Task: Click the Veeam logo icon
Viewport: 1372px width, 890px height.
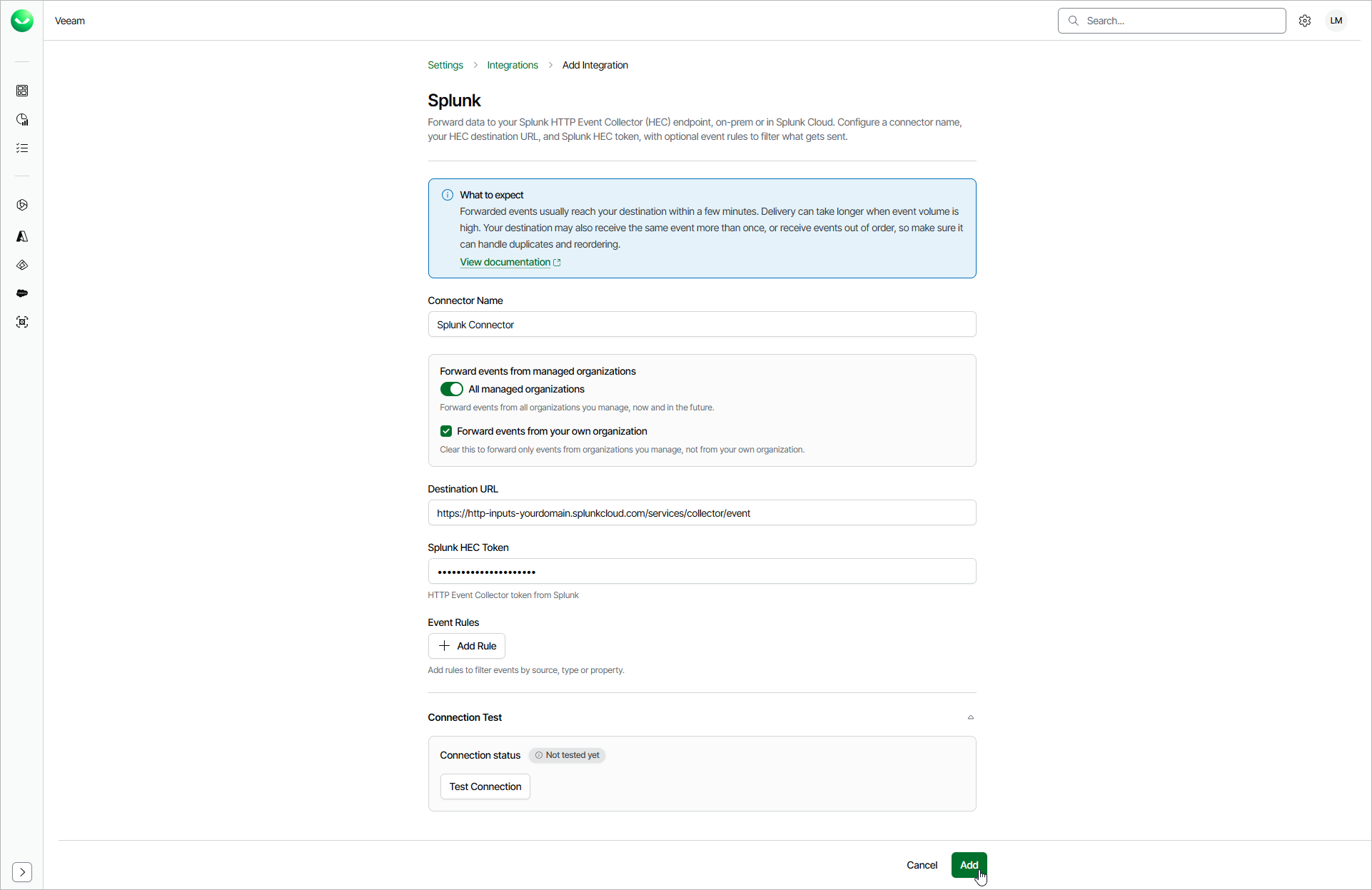Action: 22,21
